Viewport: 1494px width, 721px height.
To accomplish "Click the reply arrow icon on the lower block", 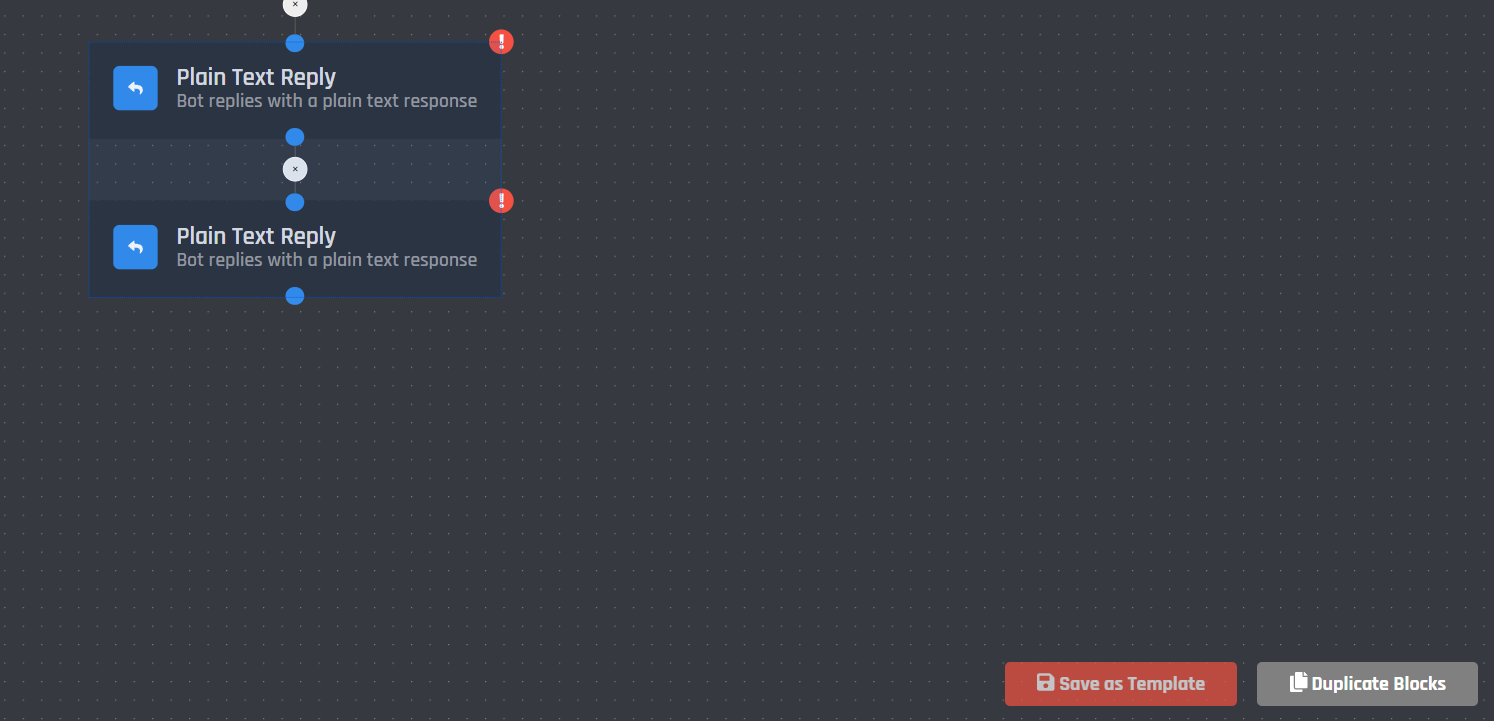I will (x=135, y=247).
